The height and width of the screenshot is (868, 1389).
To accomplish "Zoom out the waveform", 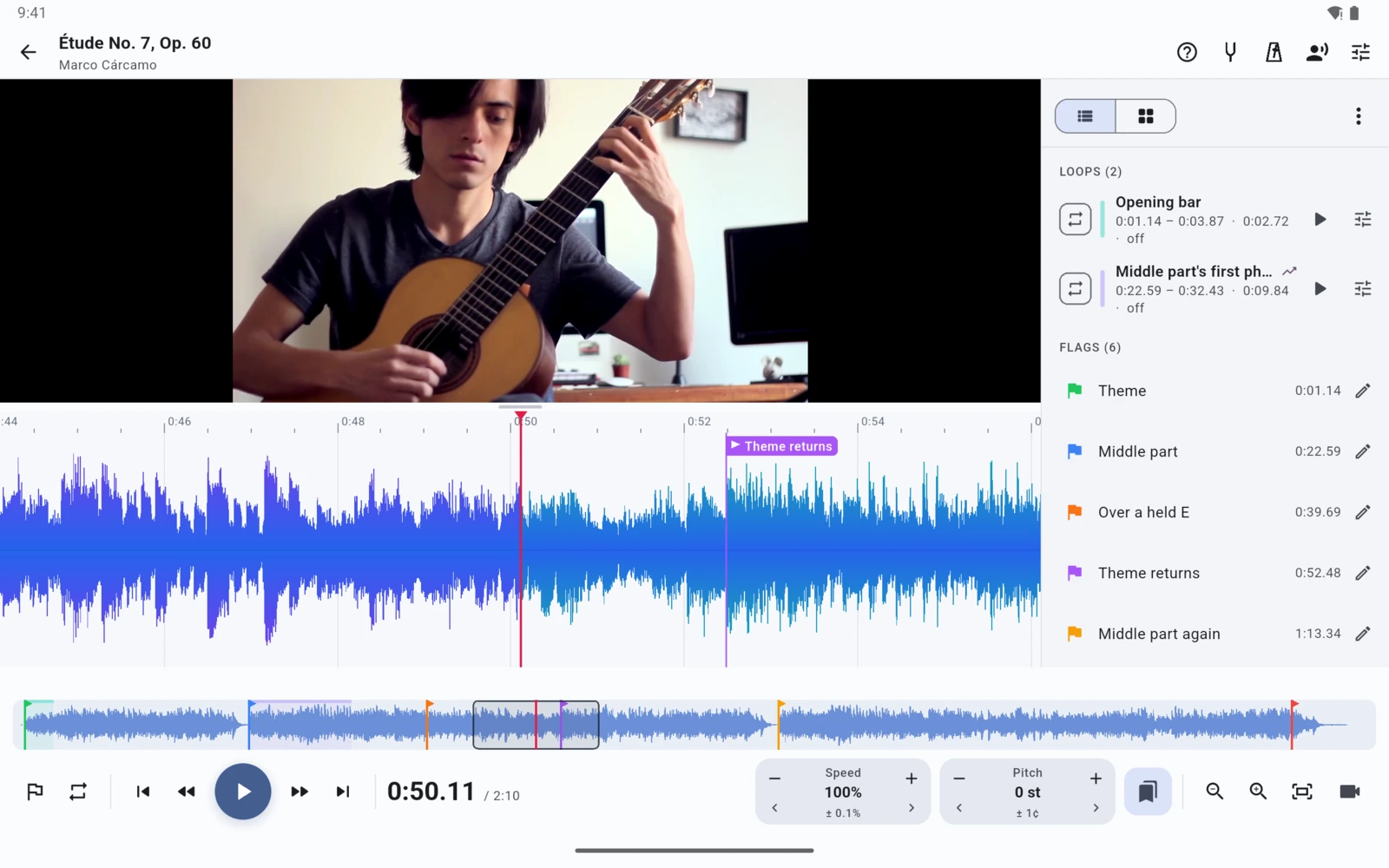I will [1215, 792].
